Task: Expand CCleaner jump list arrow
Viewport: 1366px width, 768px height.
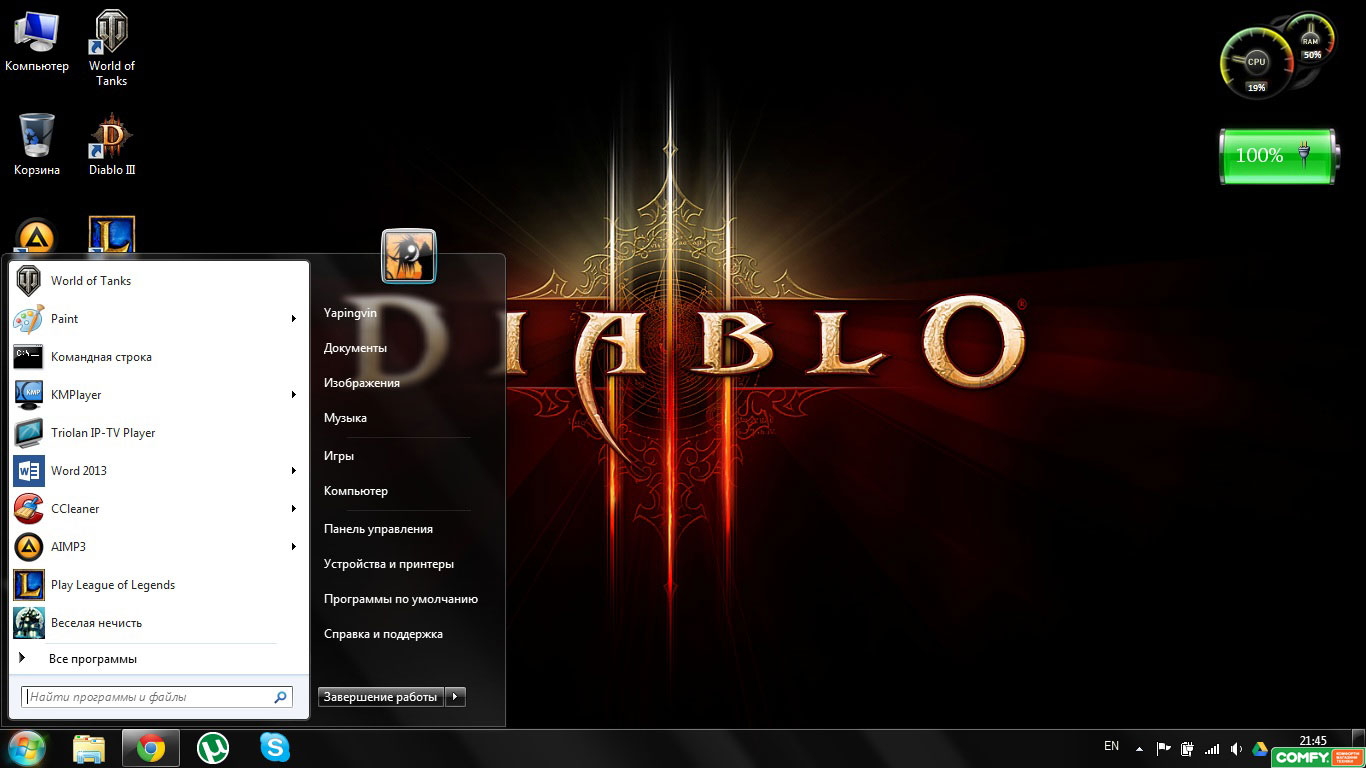Action: [294, 509]
